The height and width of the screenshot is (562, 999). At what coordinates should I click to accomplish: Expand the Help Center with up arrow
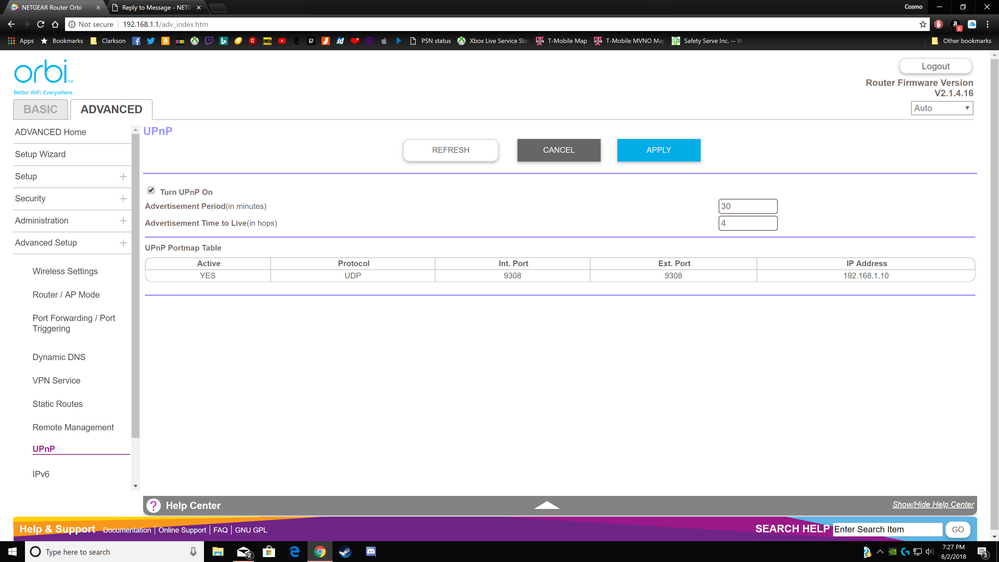pyautogui.click(x=546, y=505)
